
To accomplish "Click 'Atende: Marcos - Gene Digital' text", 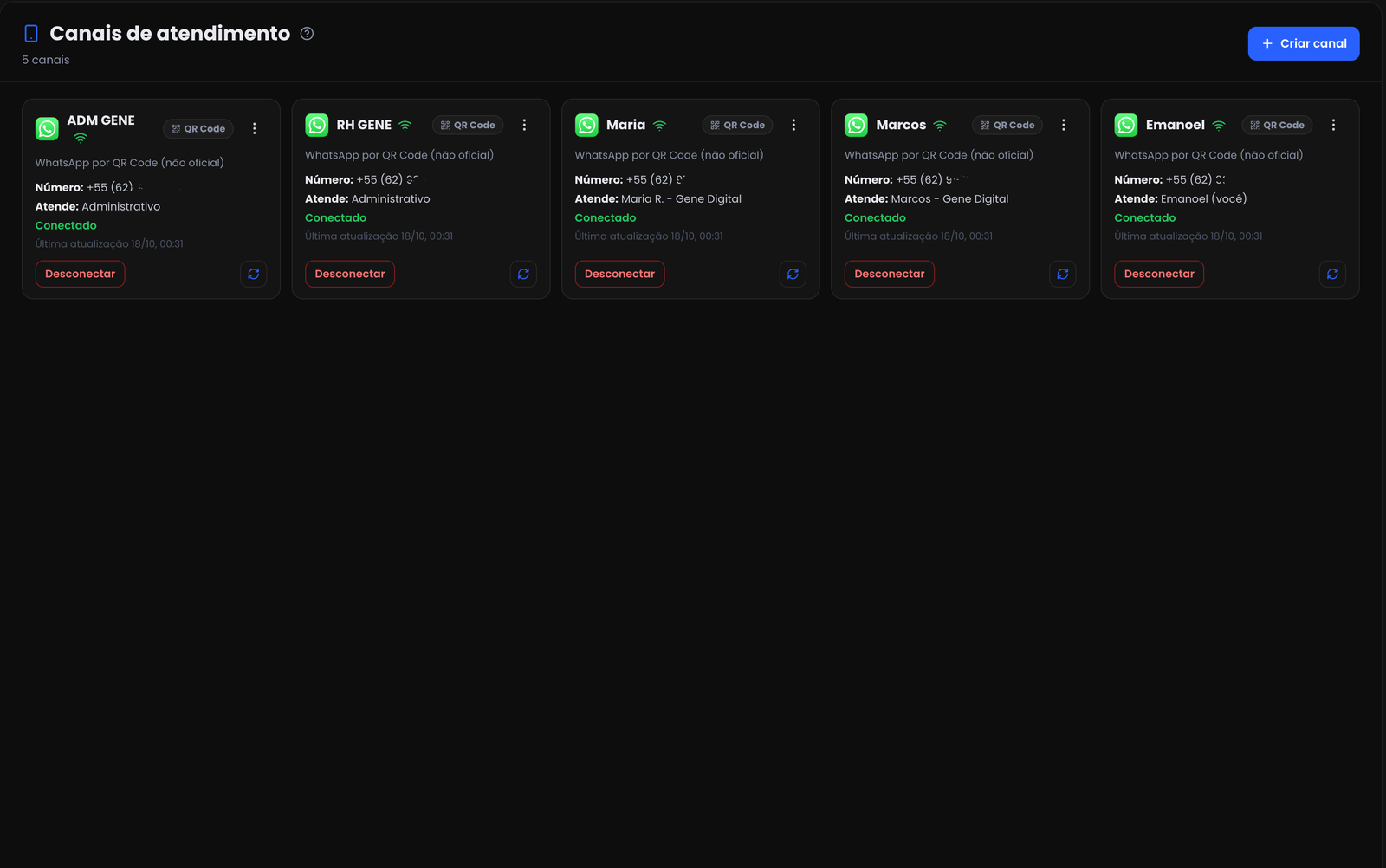I will coord(927,199).
